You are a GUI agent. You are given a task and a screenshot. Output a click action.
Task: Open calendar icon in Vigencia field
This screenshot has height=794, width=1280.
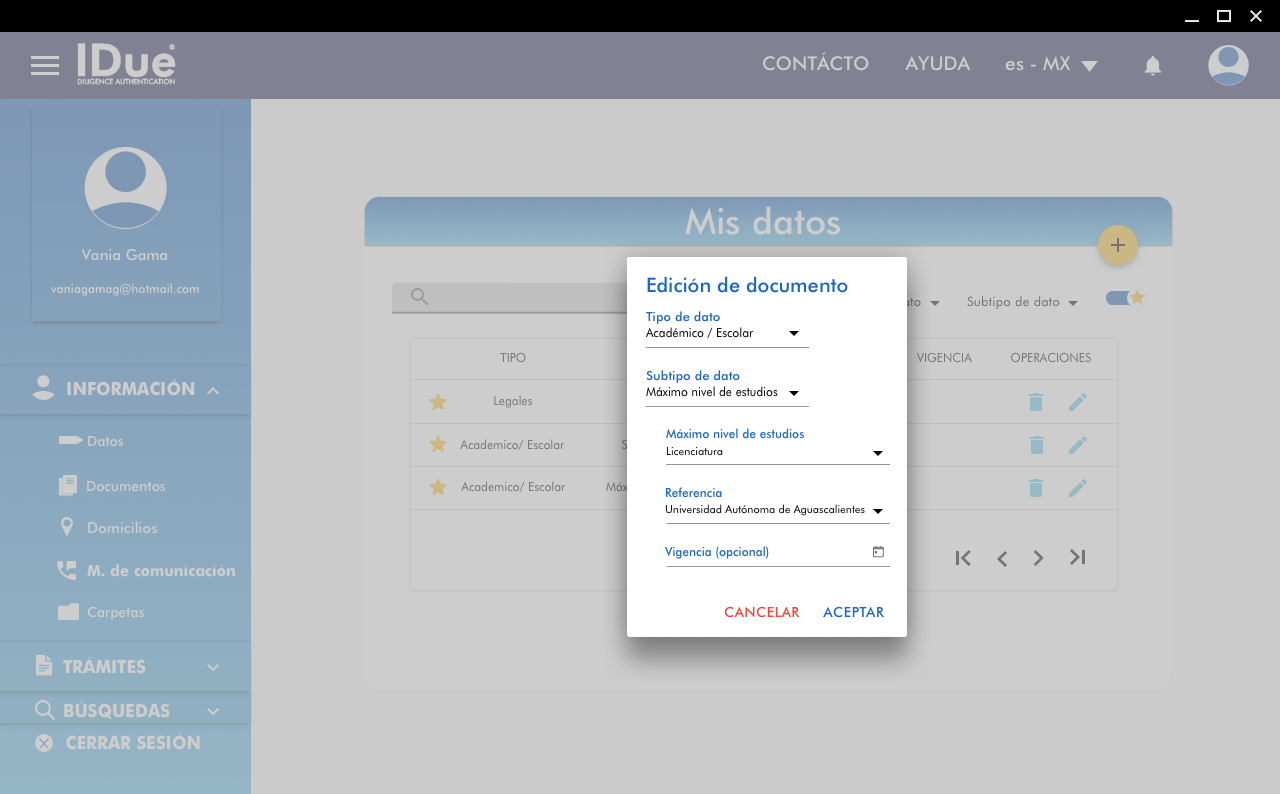click(x=878, y=552)
